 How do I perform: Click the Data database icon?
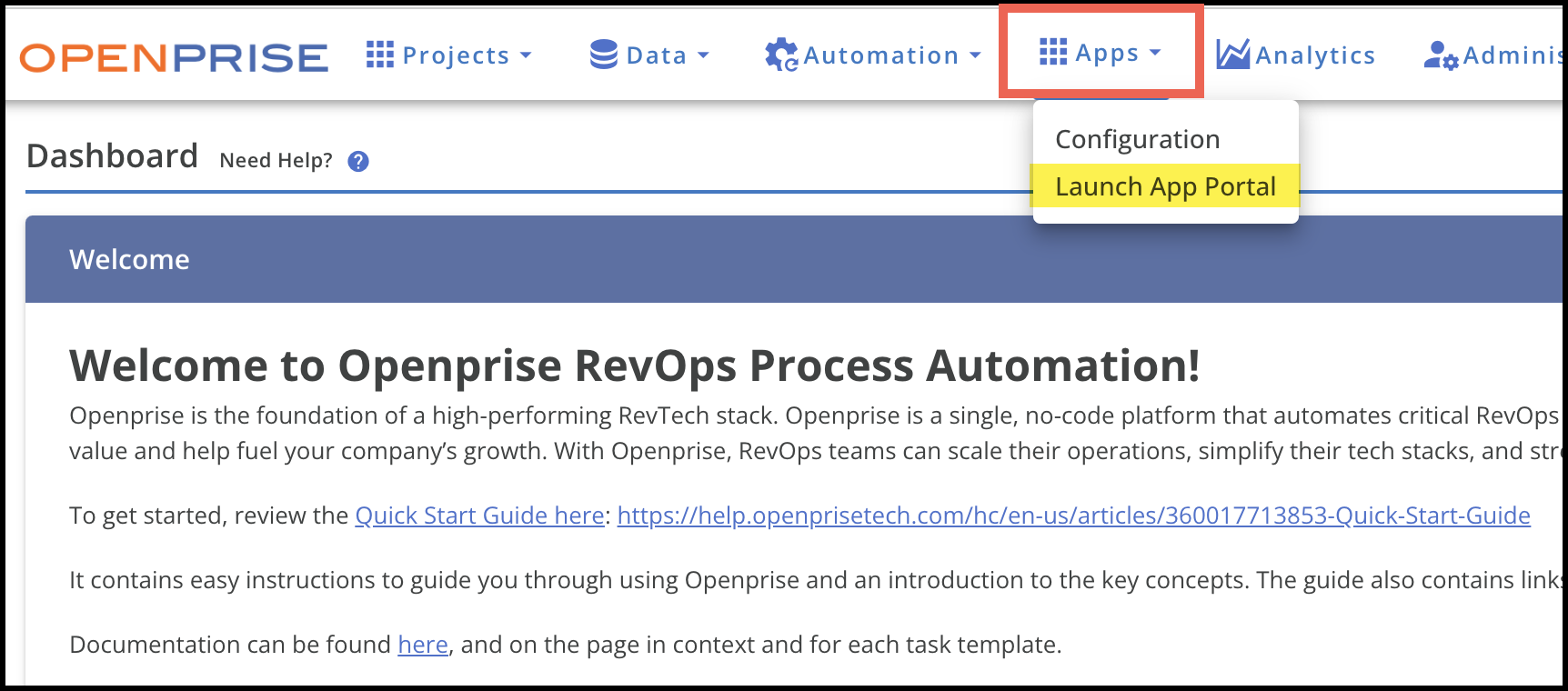(x=603, y=55)
